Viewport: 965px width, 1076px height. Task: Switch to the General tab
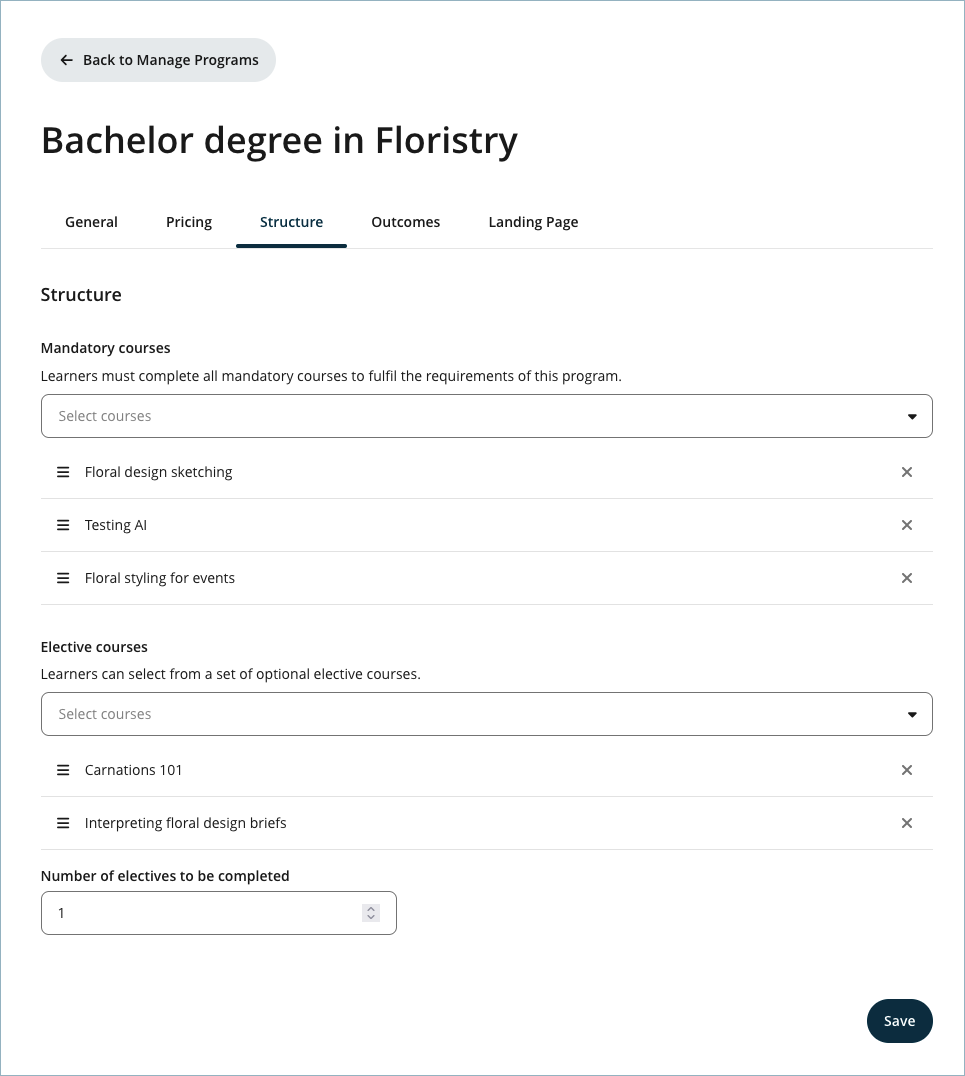[x=91, y=222]
